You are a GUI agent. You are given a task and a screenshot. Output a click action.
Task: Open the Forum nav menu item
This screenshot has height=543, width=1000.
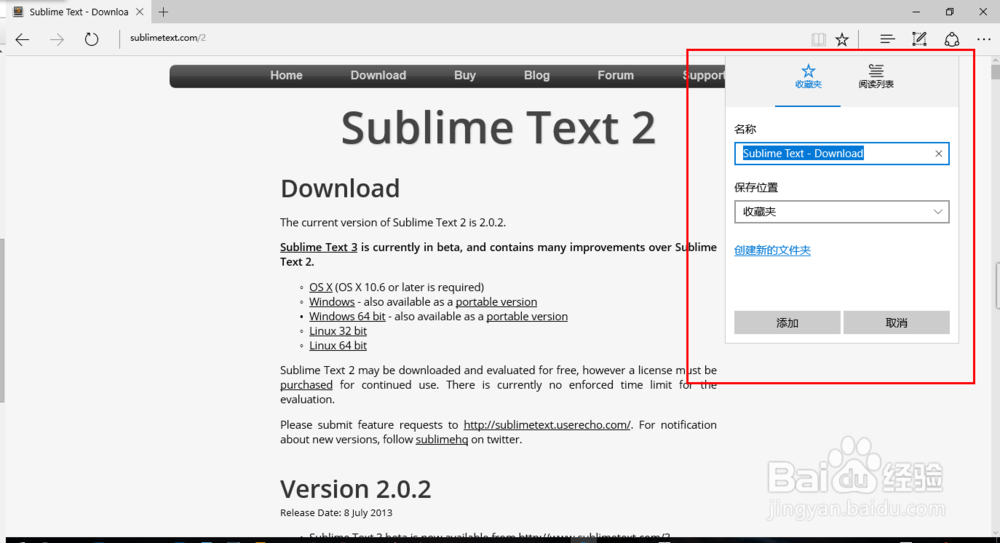coord(615,75)
